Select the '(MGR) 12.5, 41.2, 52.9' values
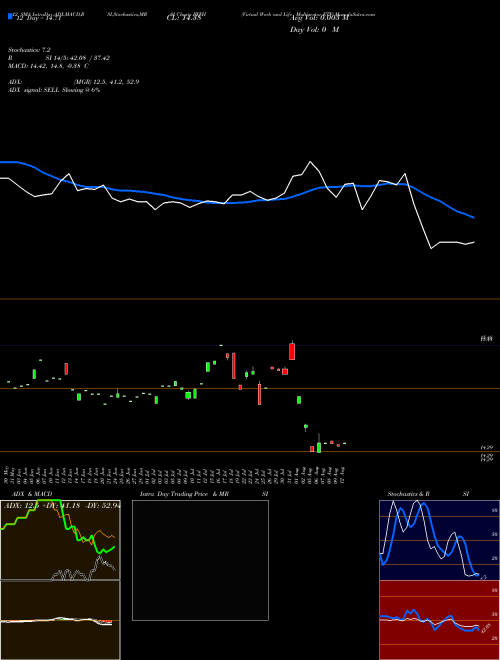The height and width of the screenshot is (660, 500). point(106,82)
